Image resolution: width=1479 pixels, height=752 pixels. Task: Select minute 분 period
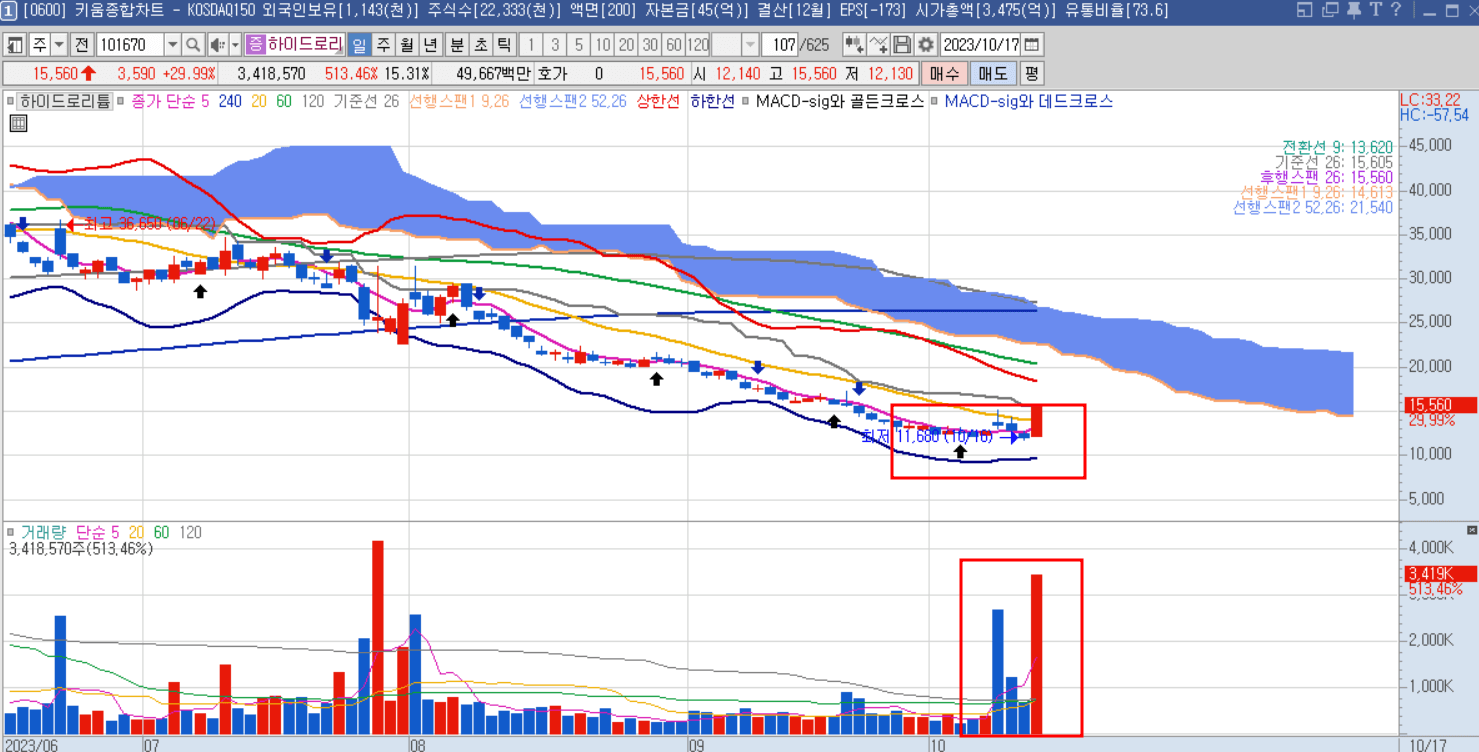click(x=457, y=45)
